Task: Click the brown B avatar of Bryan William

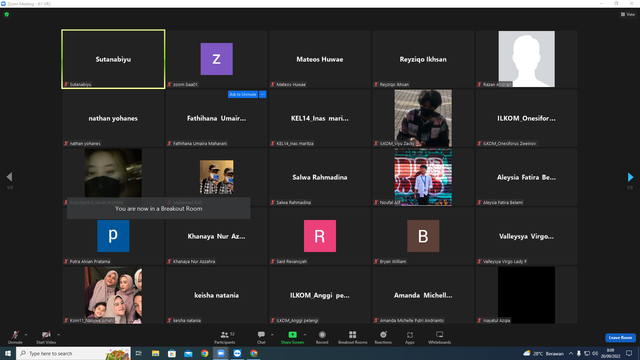Action: click(423, 236)
